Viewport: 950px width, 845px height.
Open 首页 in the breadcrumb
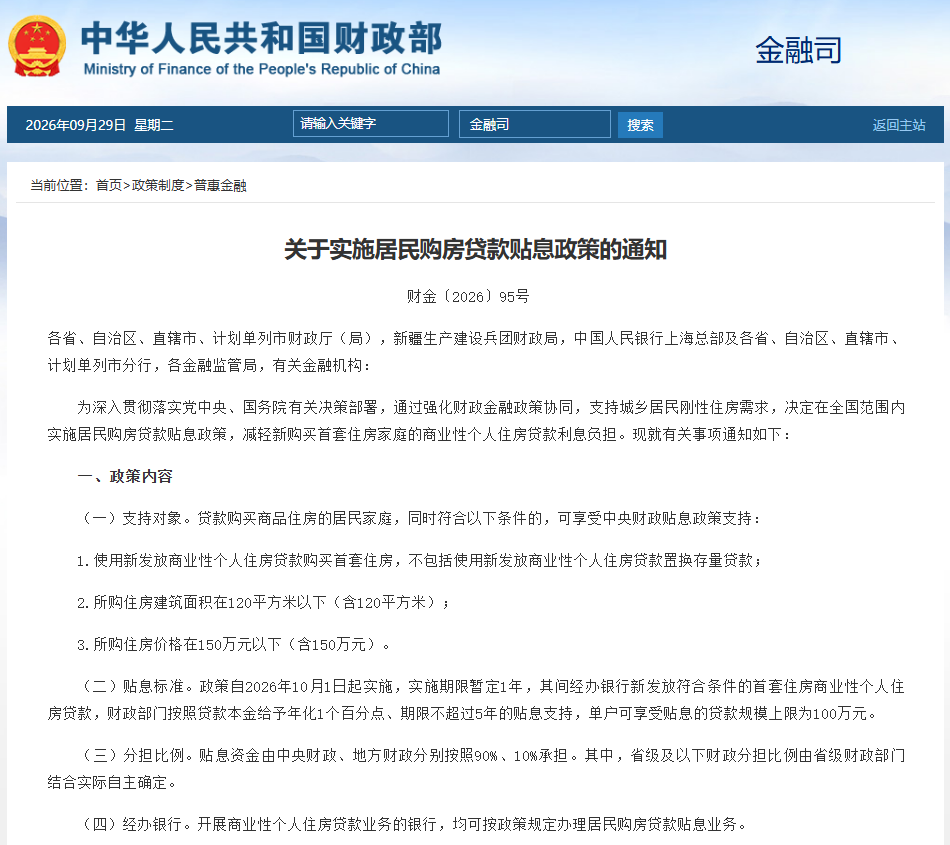(x=109, y=185)
